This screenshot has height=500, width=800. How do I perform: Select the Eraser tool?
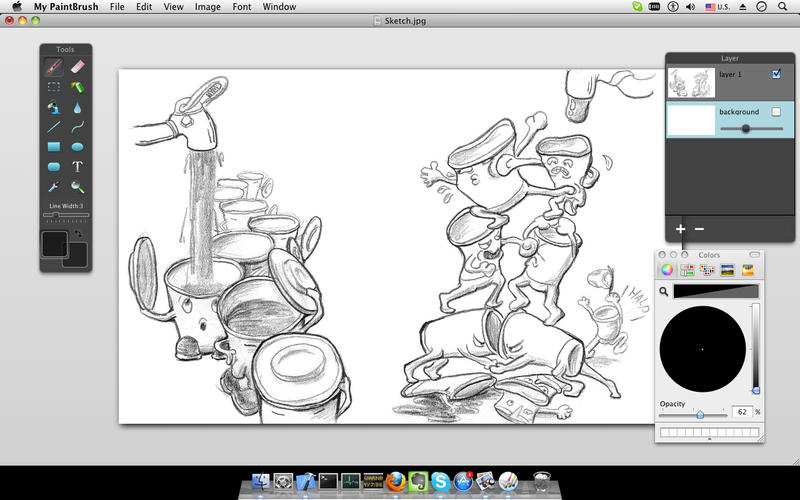tap(78, 67)
